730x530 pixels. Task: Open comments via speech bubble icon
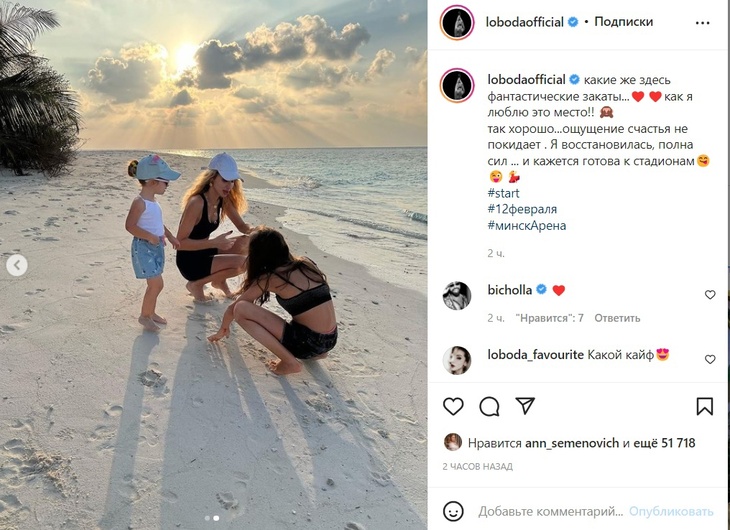(x=489, y=406)
